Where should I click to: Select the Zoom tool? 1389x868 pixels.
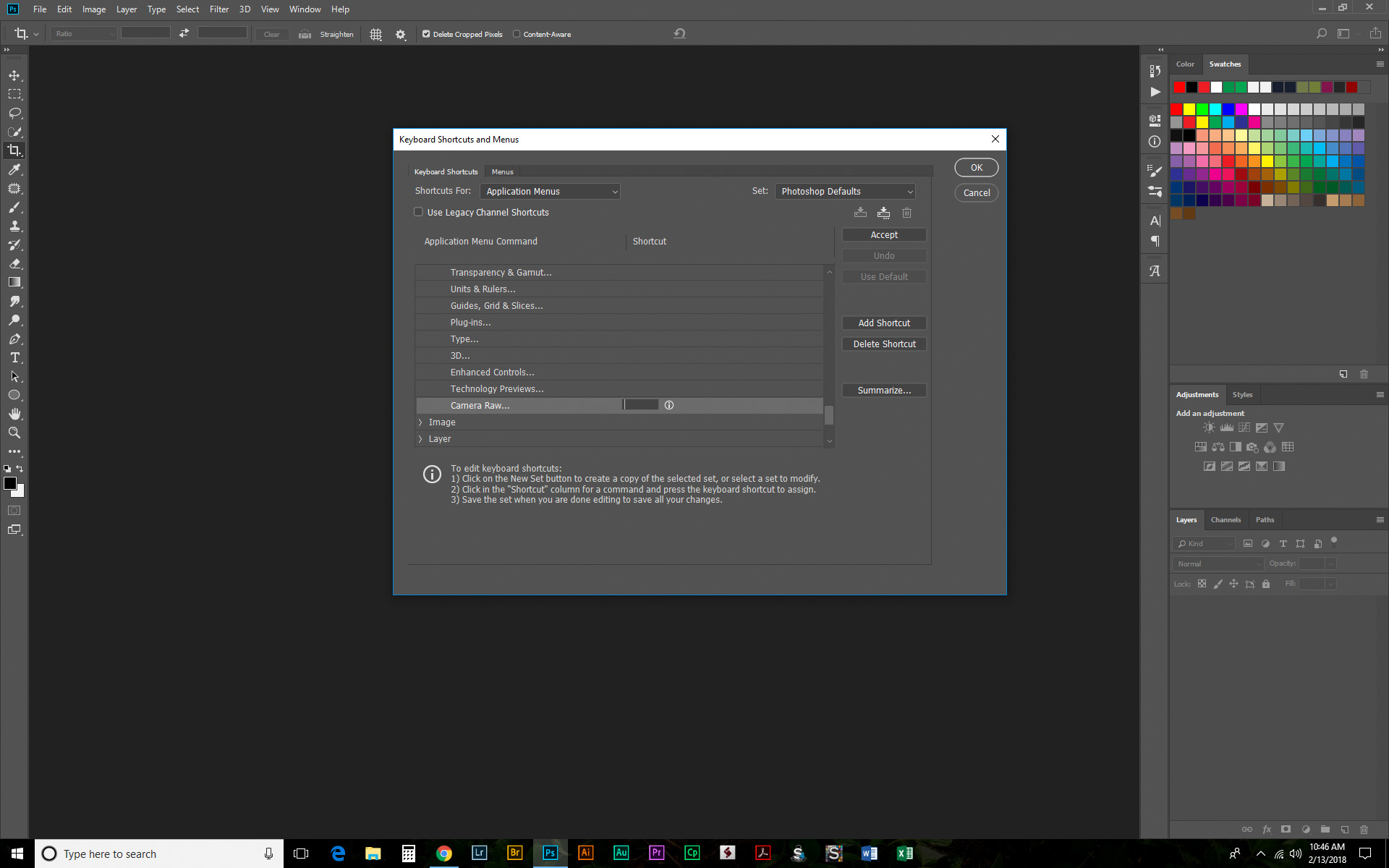click(x=14, y=433)
